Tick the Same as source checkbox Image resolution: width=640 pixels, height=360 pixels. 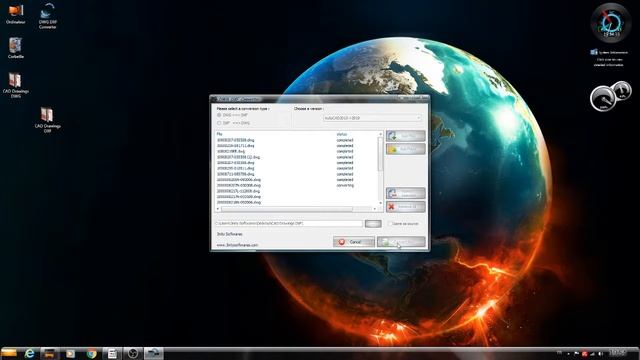pyautogui.click(x=390, y=224)
